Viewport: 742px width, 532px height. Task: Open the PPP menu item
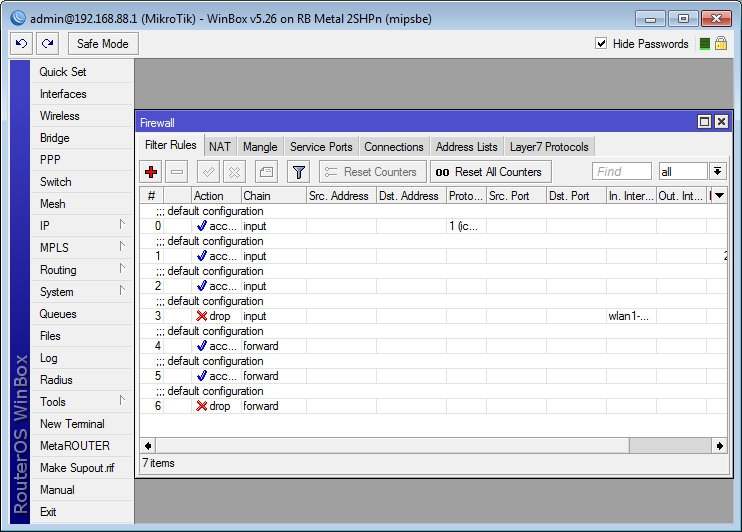tap(82, 160)
